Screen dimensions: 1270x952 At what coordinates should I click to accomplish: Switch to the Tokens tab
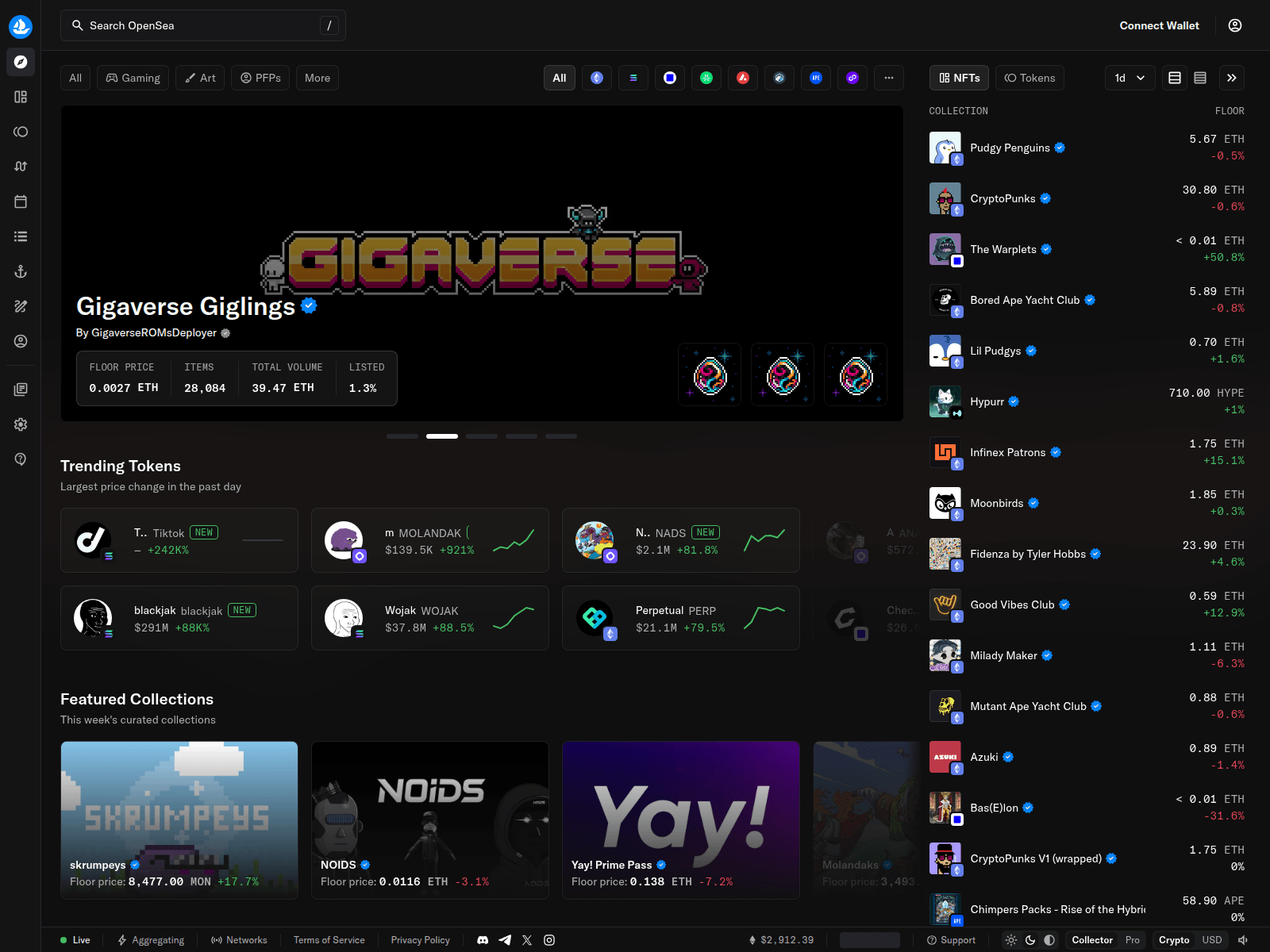(1030, 78)
